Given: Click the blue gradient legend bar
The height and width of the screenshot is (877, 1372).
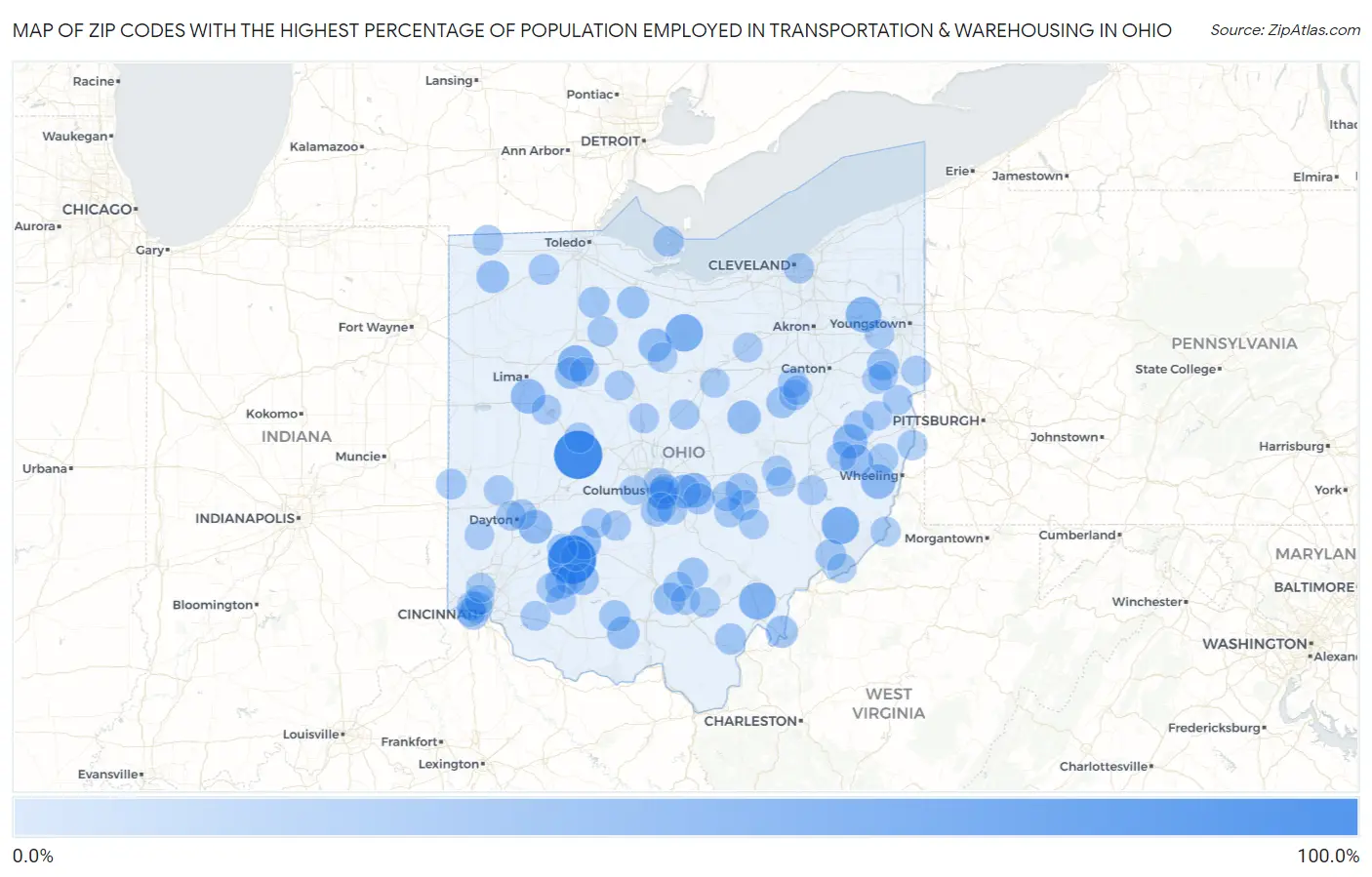Looking at the screenshot, I should pyautogui.click(x=685, y=817).
